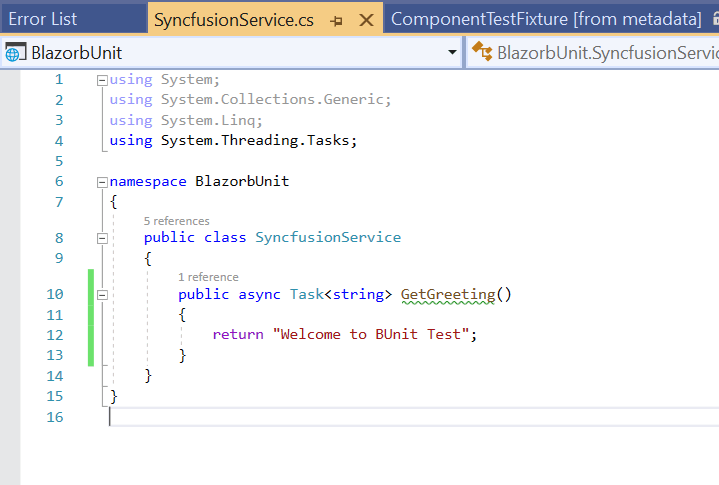The width and height of the screenshot is (719, 485).
Task: Switch to ComponentTestFixture [from metadata] tab
Action: pos(546,19)
